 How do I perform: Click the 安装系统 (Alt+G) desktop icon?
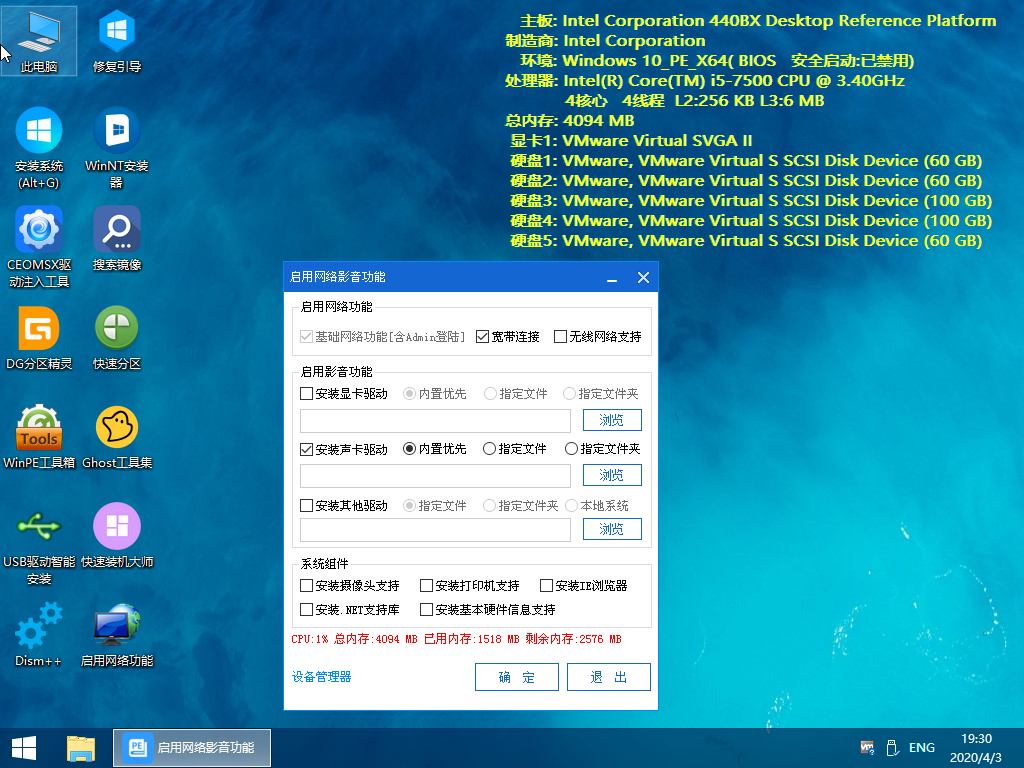click(x=39, y=148)
